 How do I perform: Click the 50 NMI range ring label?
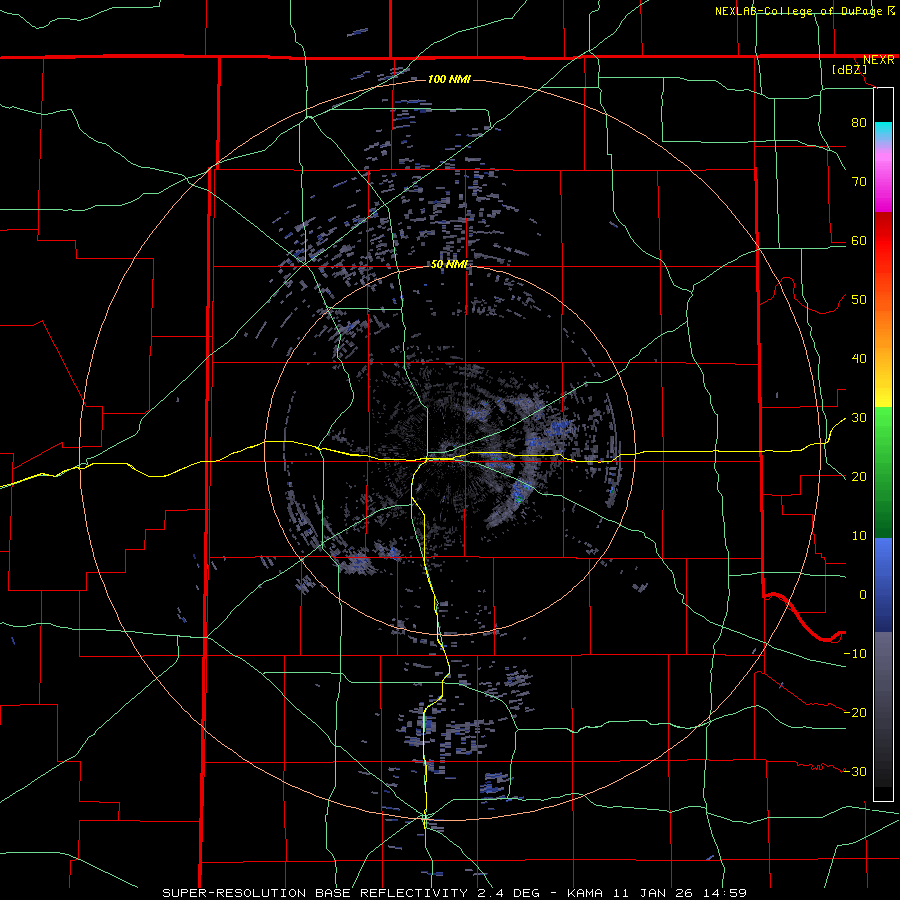(449, 265)
